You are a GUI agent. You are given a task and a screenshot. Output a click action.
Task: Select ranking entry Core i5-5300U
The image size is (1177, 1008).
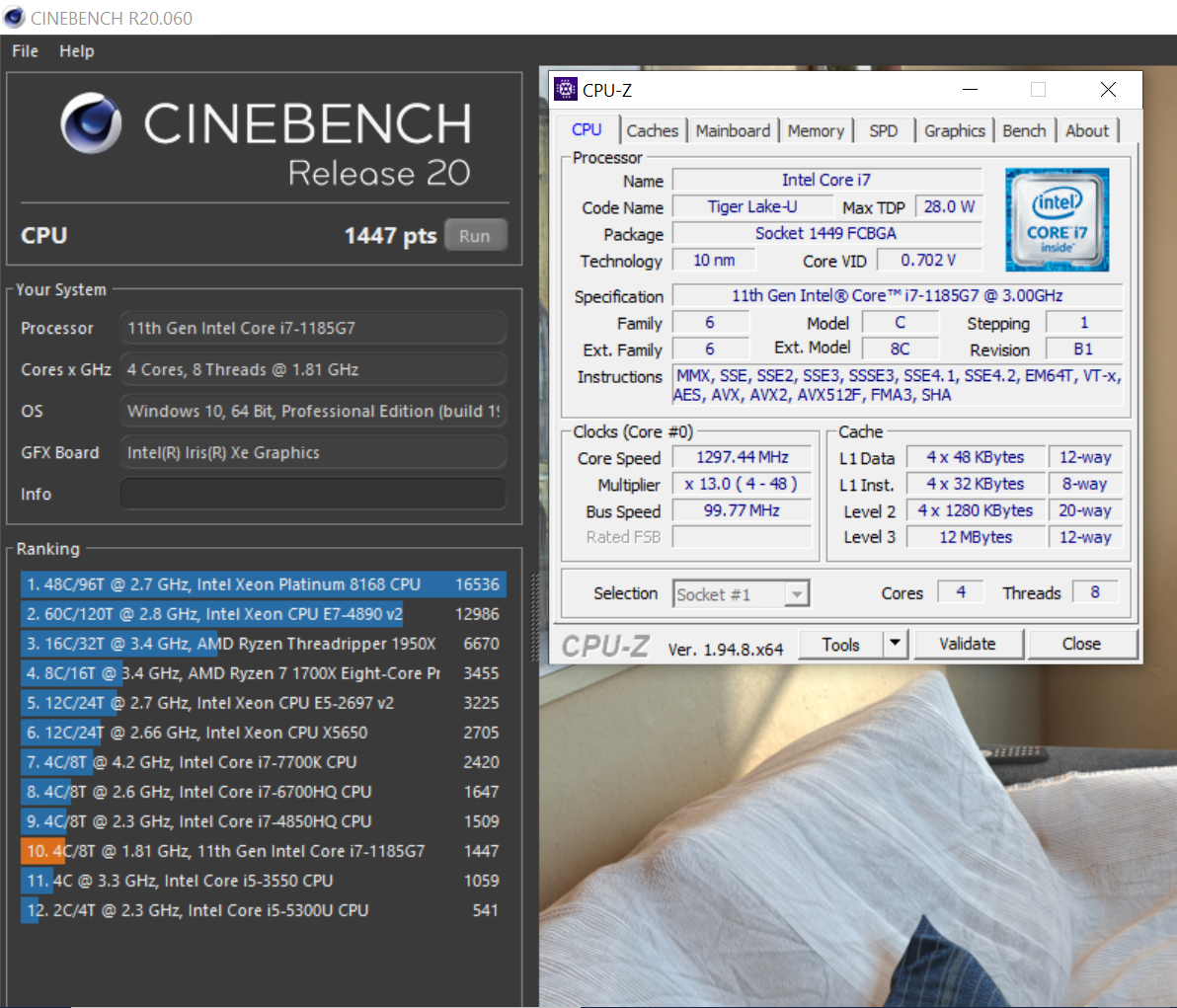(263, 910)
